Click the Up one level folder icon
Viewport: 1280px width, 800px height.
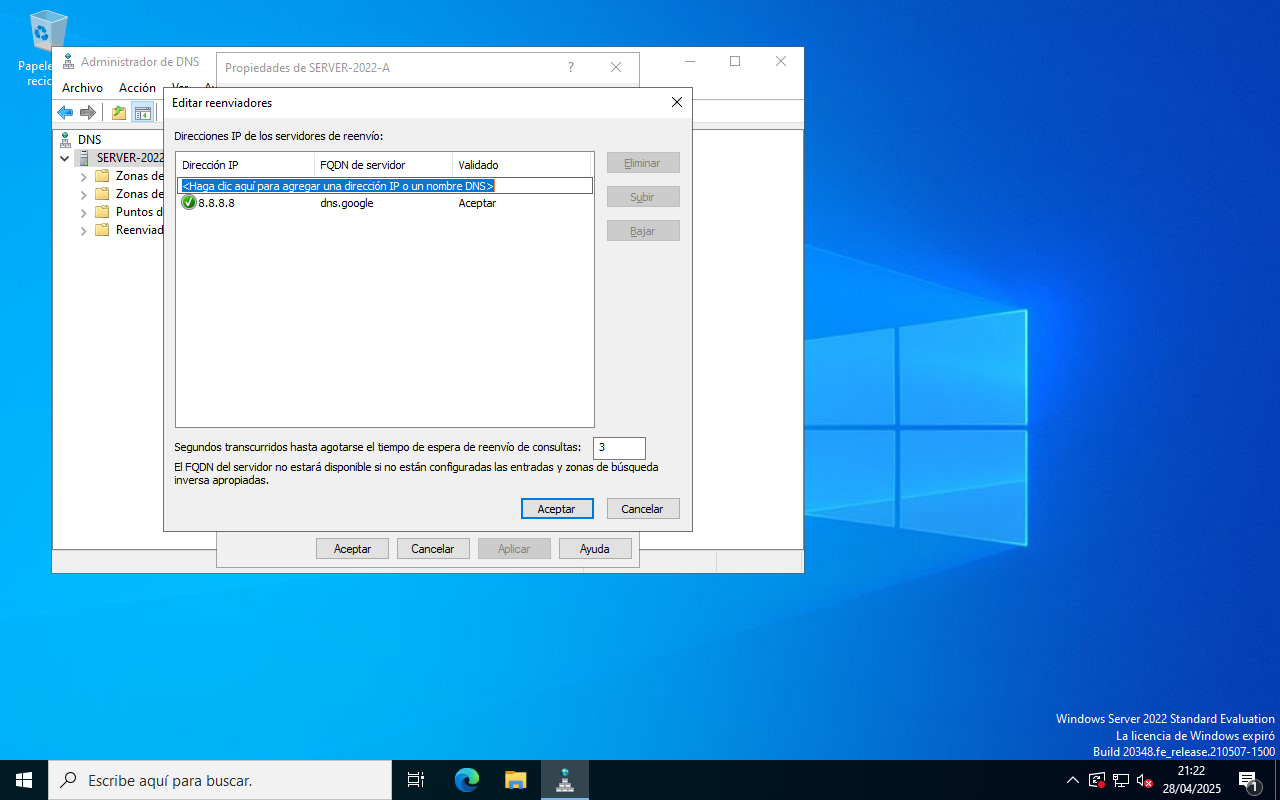coord(119,113)
